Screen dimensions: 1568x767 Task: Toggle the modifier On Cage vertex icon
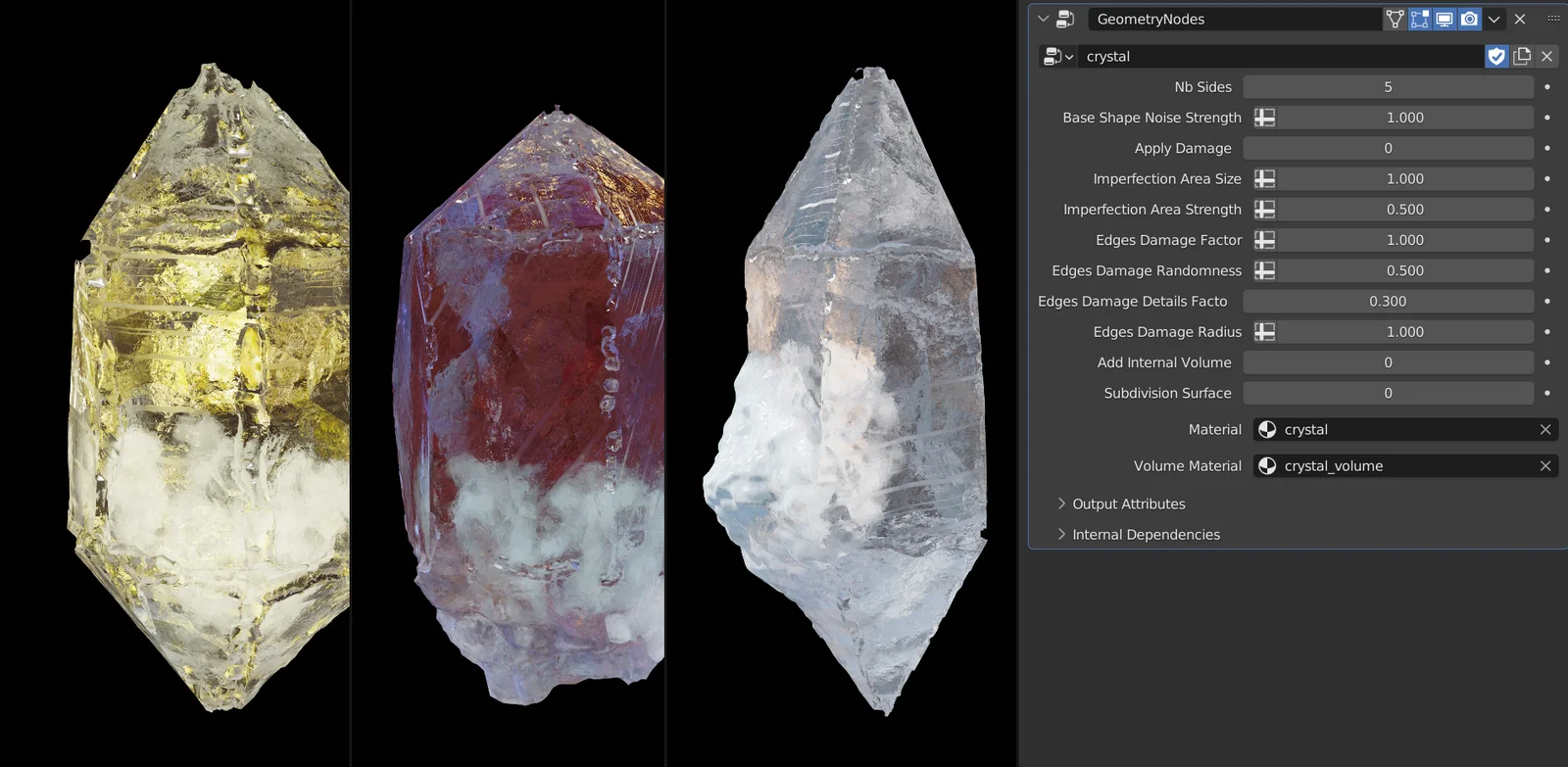pos(1395,19)
